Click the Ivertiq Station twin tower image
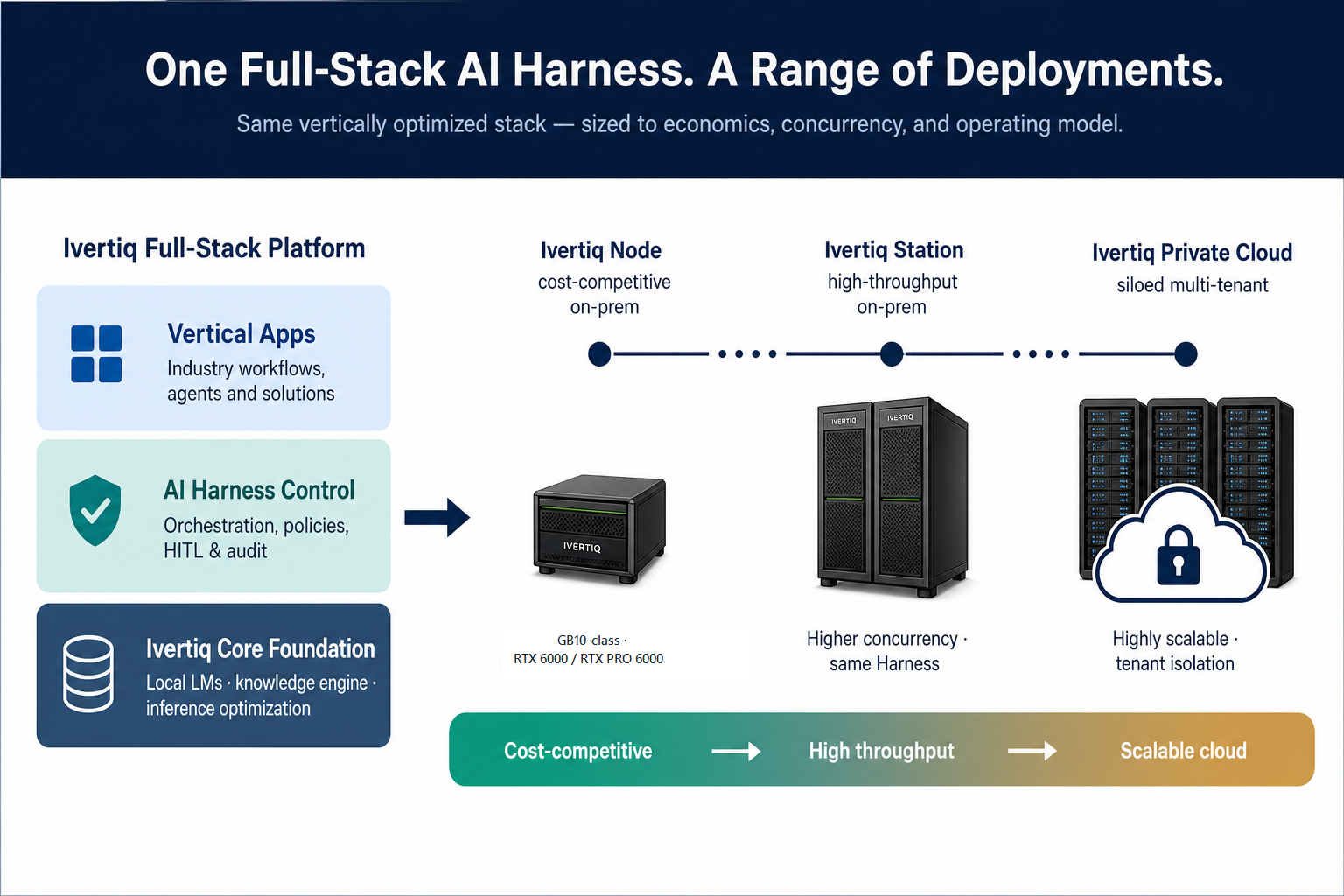 (892, 497)
